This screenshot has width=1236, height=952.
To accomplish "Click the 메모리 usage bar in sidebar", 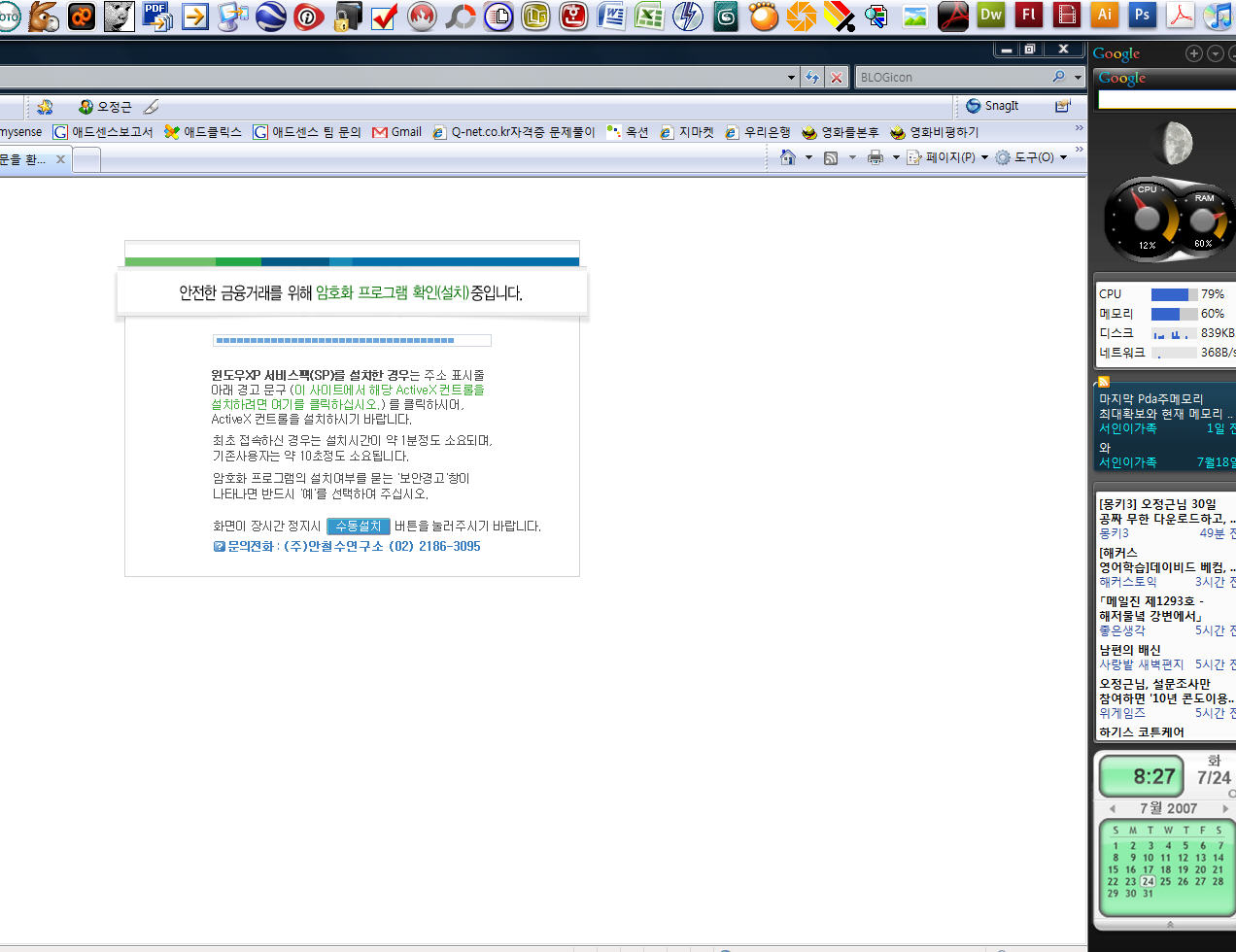I will [1174, 314].
